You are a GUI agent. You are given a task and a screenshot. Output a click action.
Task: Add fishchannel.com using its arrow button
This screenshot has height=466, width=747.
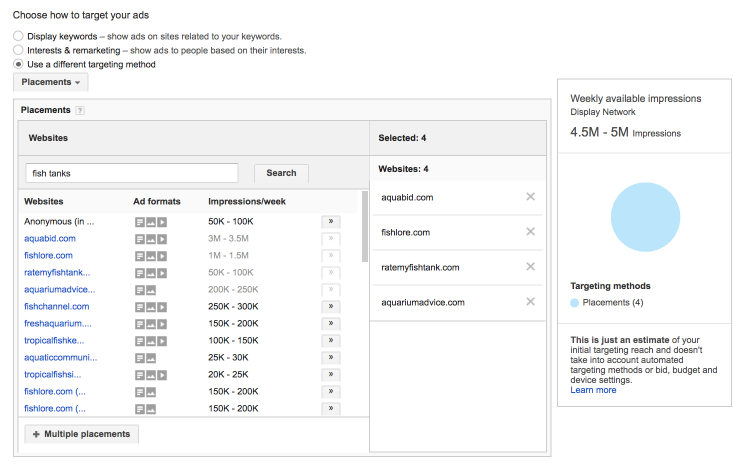[x=331, y=307]
